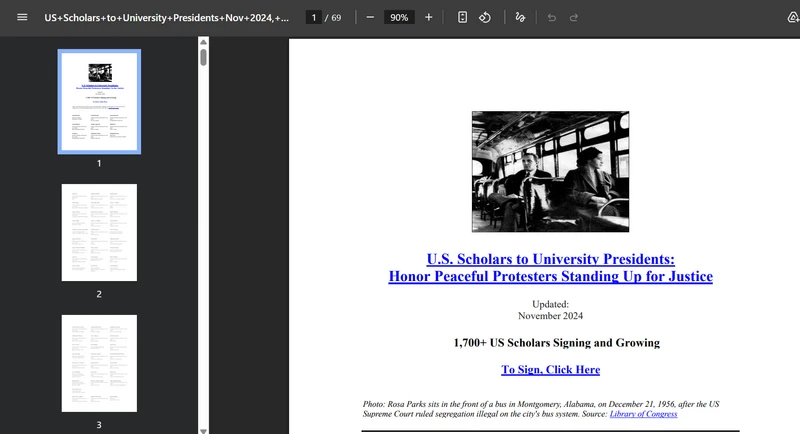
Task: Click the 'November 2024' date text
Action: [x=551, y=316]
